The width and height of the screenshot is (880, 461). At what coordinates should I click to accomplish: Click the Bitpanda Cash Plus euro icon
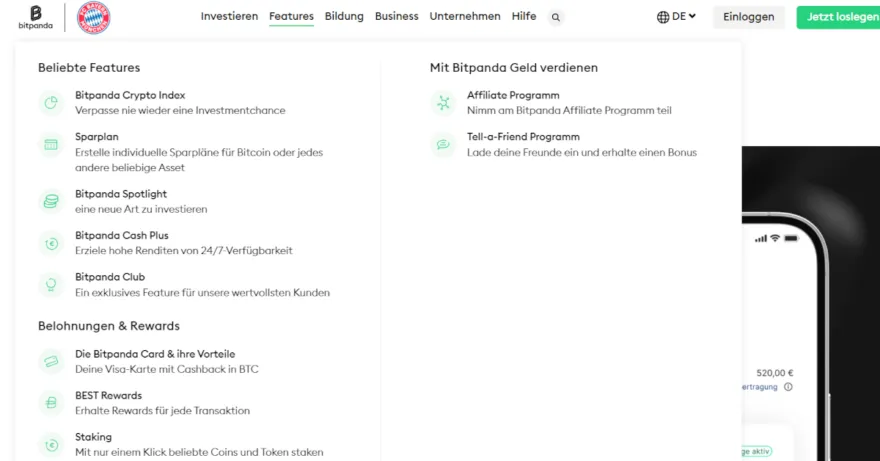click(51, 243)
